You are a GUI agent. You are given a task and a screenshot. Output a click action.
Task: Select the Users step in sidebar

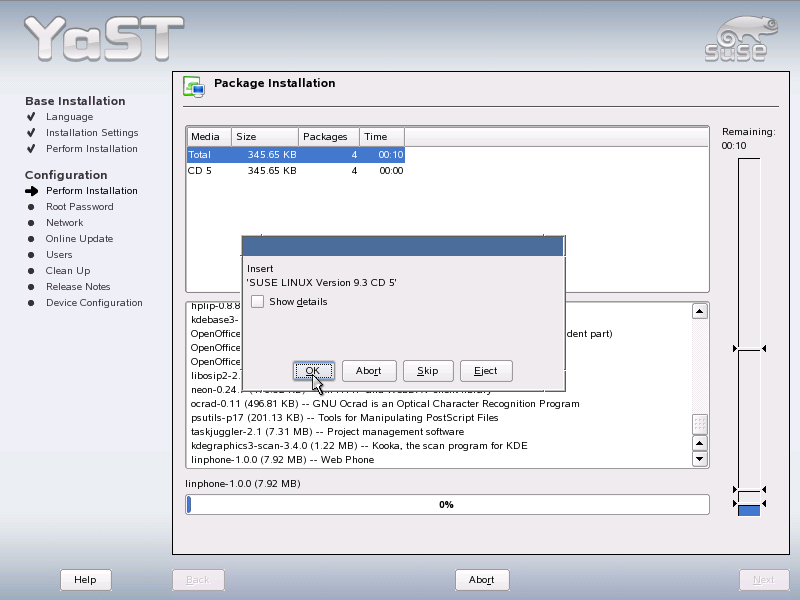click(59, 255)
